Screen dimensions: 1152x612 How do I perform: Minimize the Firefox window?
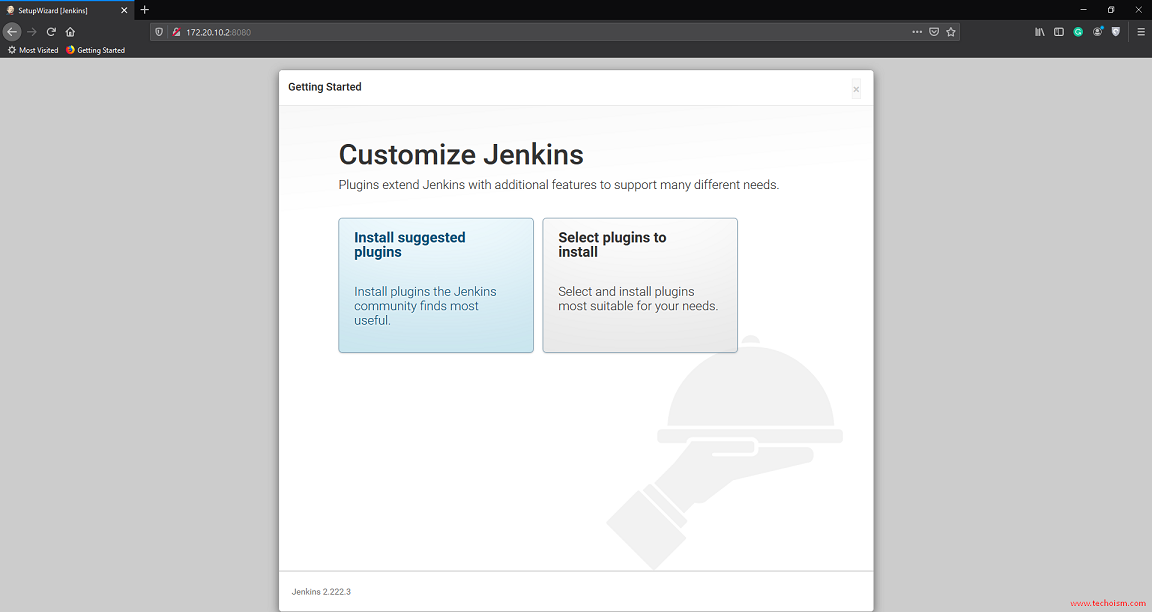click(x=1083, y=10)
